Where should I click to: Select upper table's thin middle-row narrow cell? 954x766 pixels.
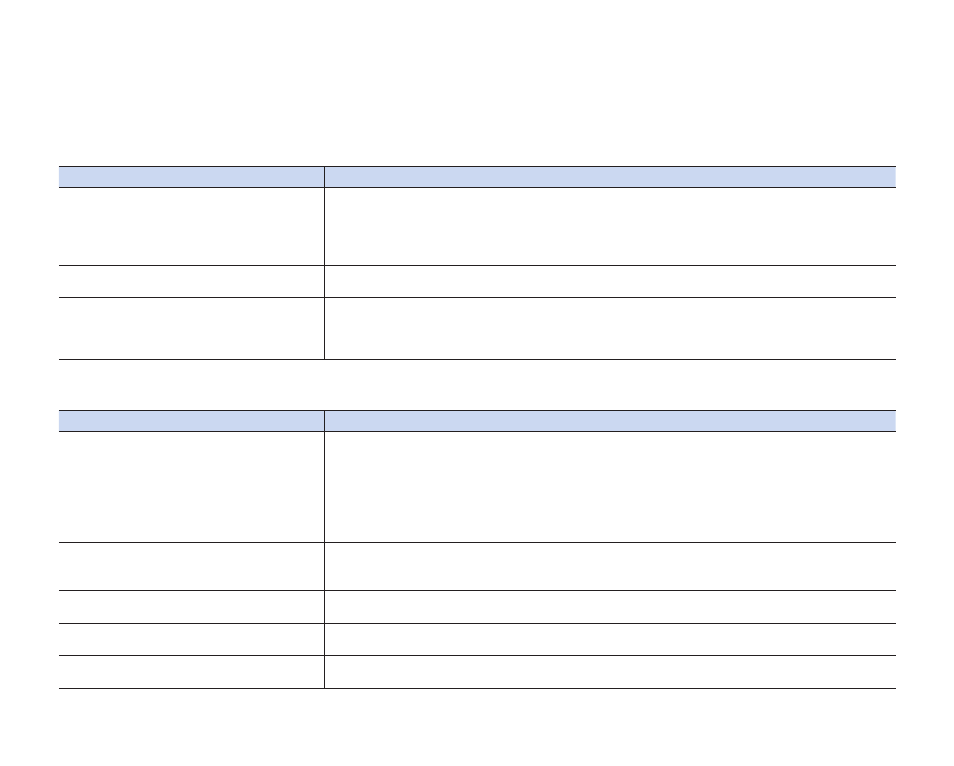191,282
